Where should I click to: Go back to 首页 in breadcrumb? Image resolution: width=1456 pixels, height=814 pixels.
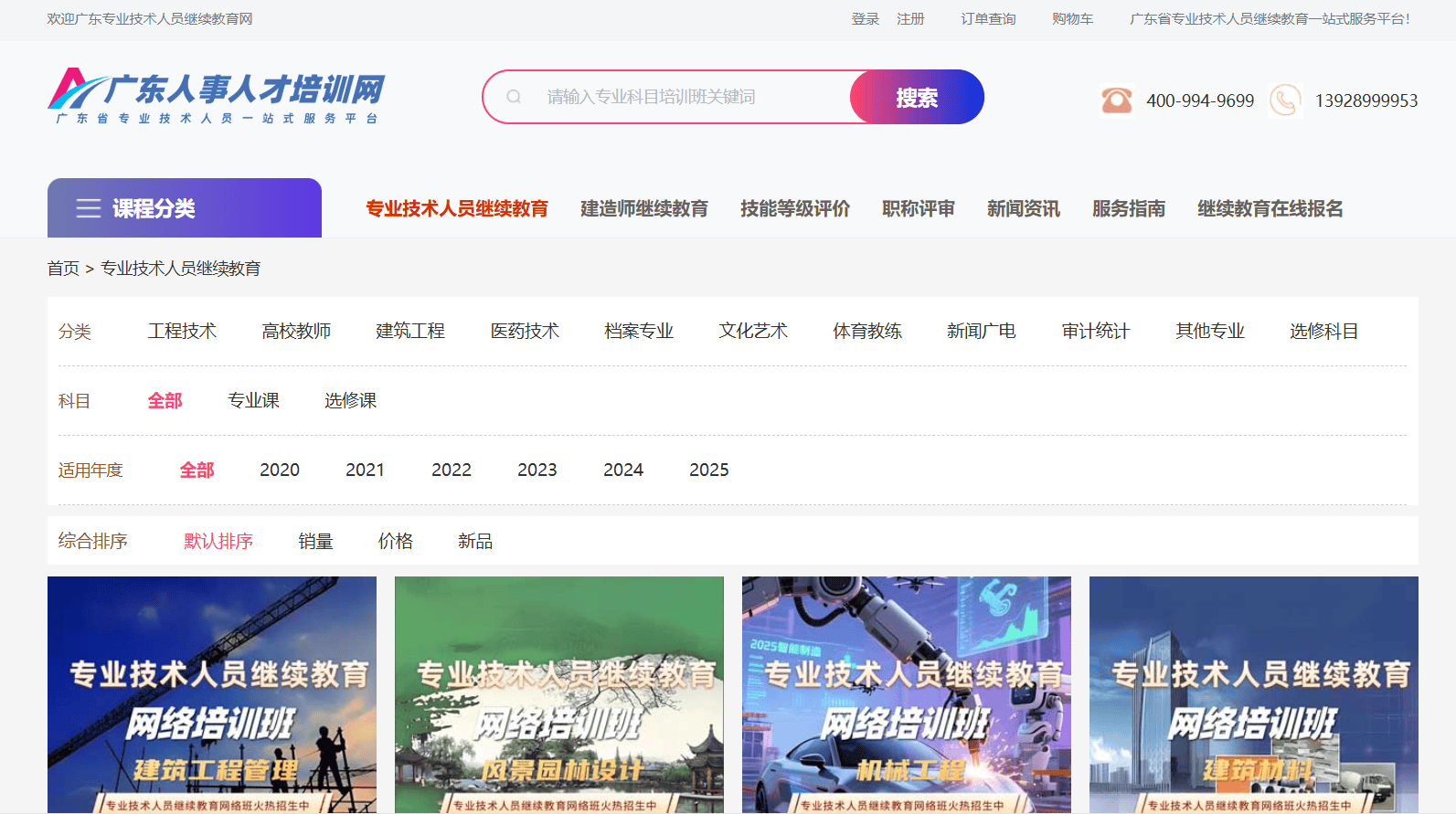click(63, 269)
